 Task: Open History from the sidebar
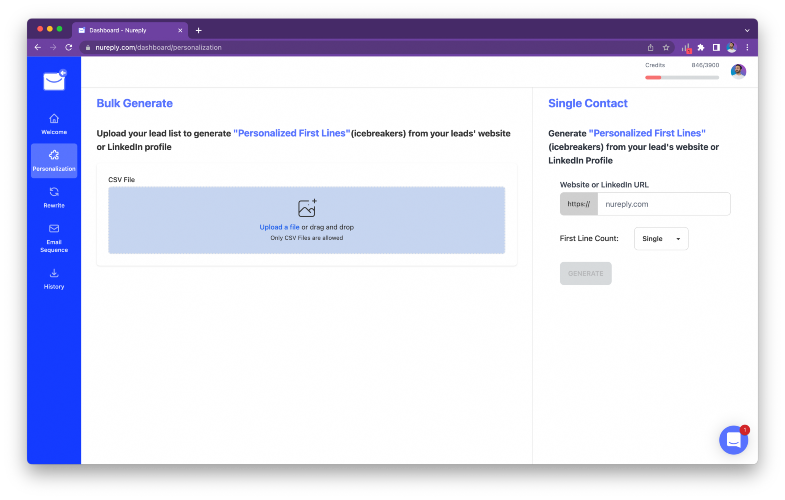[54, 279]
